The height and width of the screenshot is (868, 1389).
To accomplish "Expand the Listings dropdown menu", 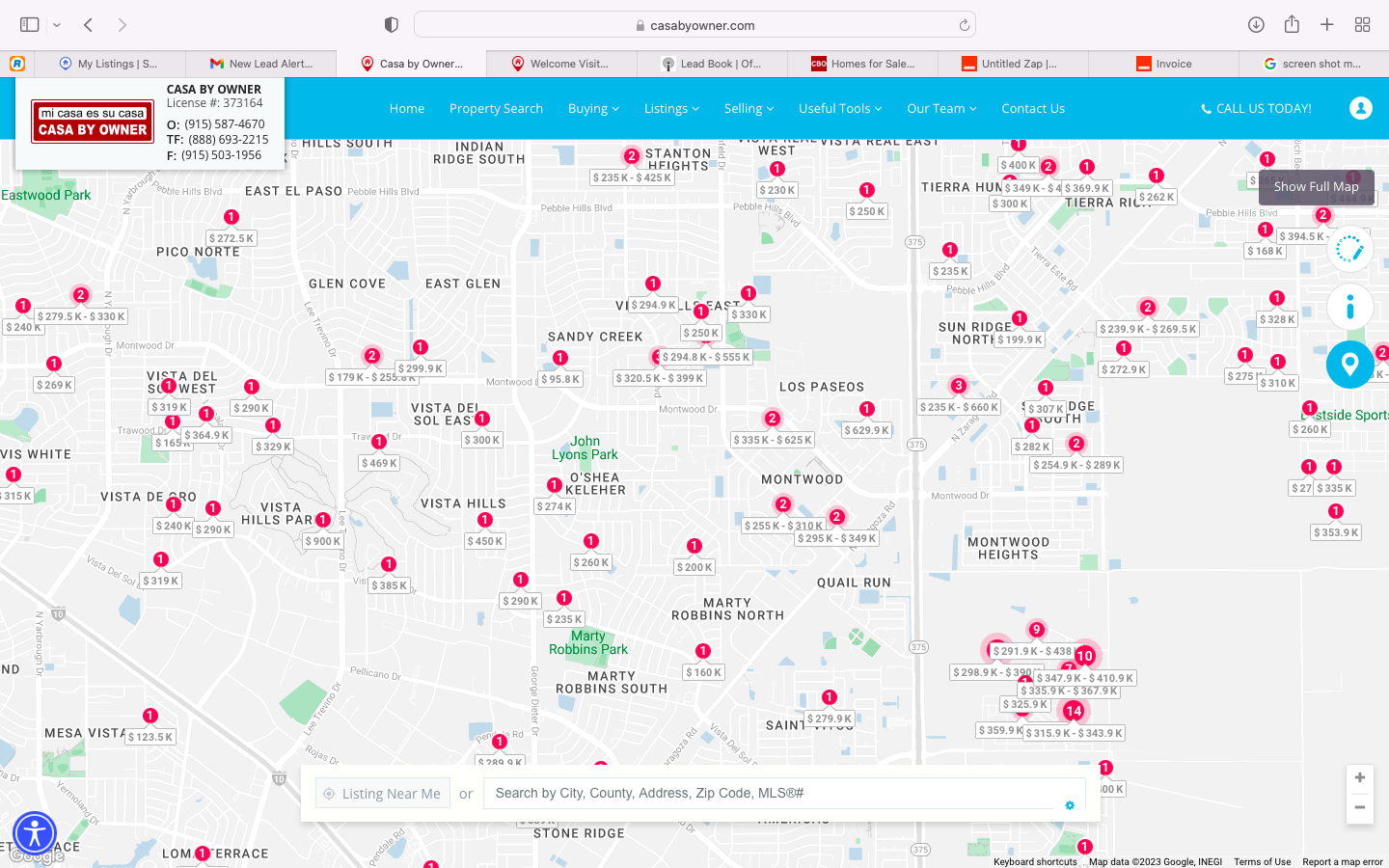I will pos(671,109).
